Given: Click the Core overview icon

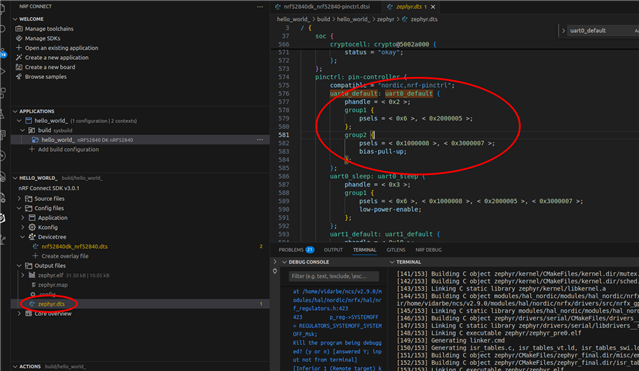Looking at the screenshot, I should point(29,314).
